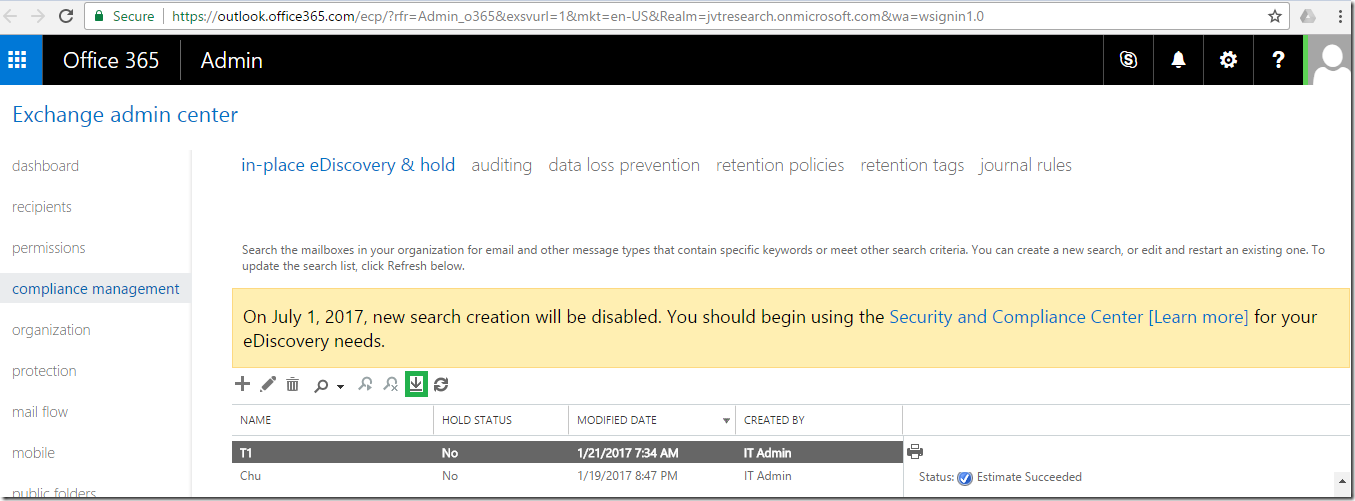Click the search magnifier icon in the toolbar
Image resolution: width=1355 pixels, height=501 pixels.
322,385
